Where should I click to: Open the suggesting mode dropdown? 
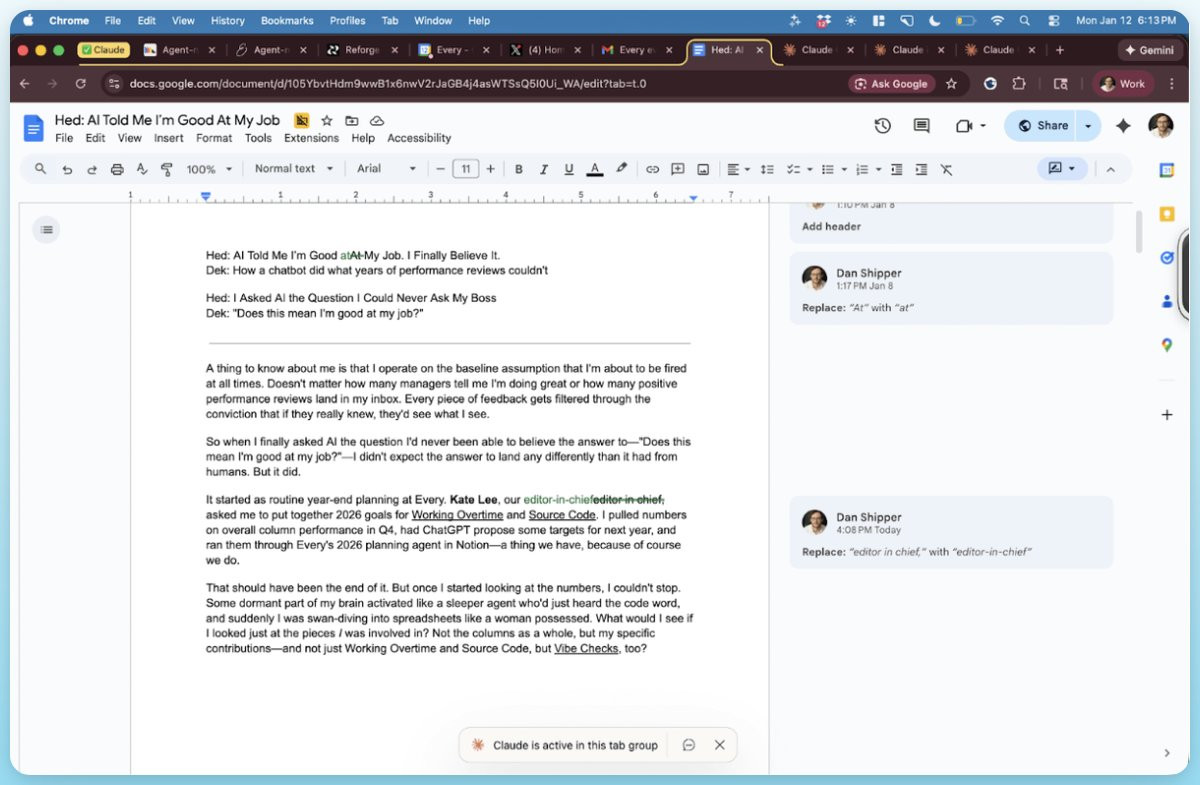coord(1062,168)
